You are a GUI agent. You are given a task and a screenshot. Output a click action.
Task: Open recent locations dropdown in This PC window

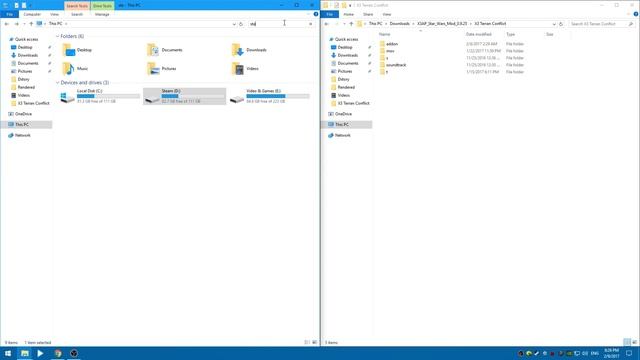tap(24, 24)
